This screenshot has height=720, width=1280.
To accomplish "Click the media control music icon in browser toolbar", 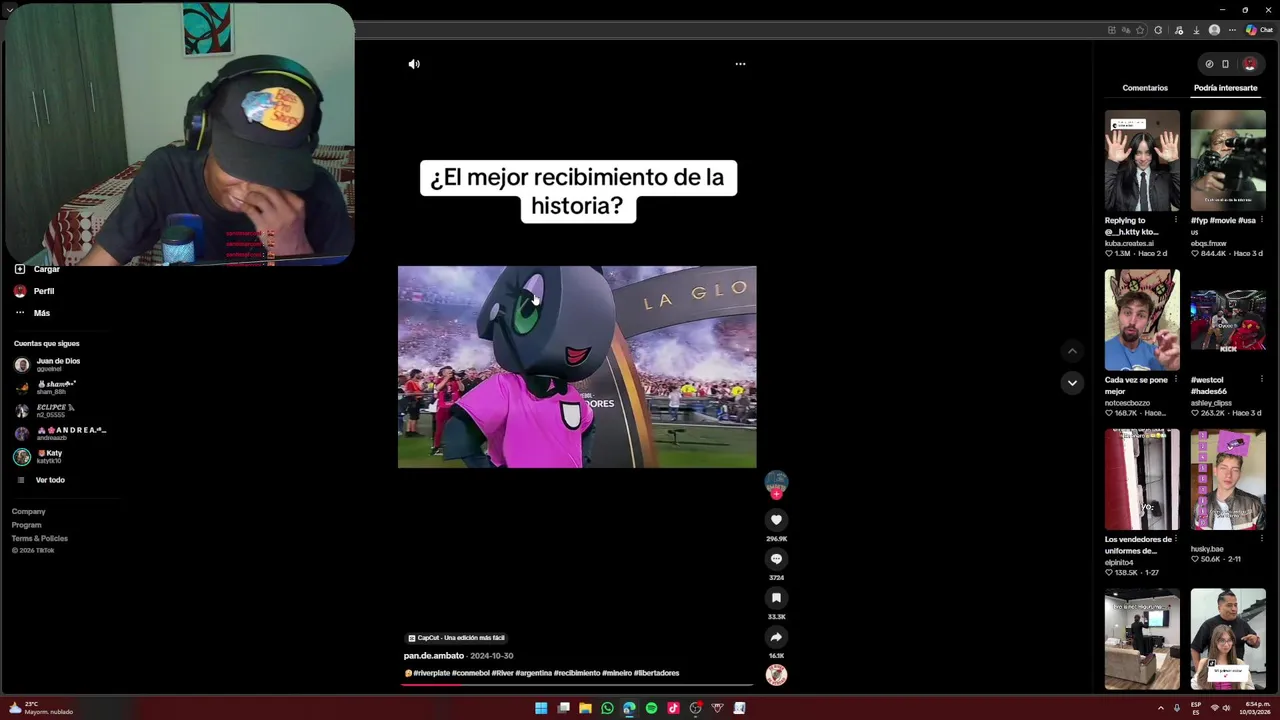I will 1179,30.
